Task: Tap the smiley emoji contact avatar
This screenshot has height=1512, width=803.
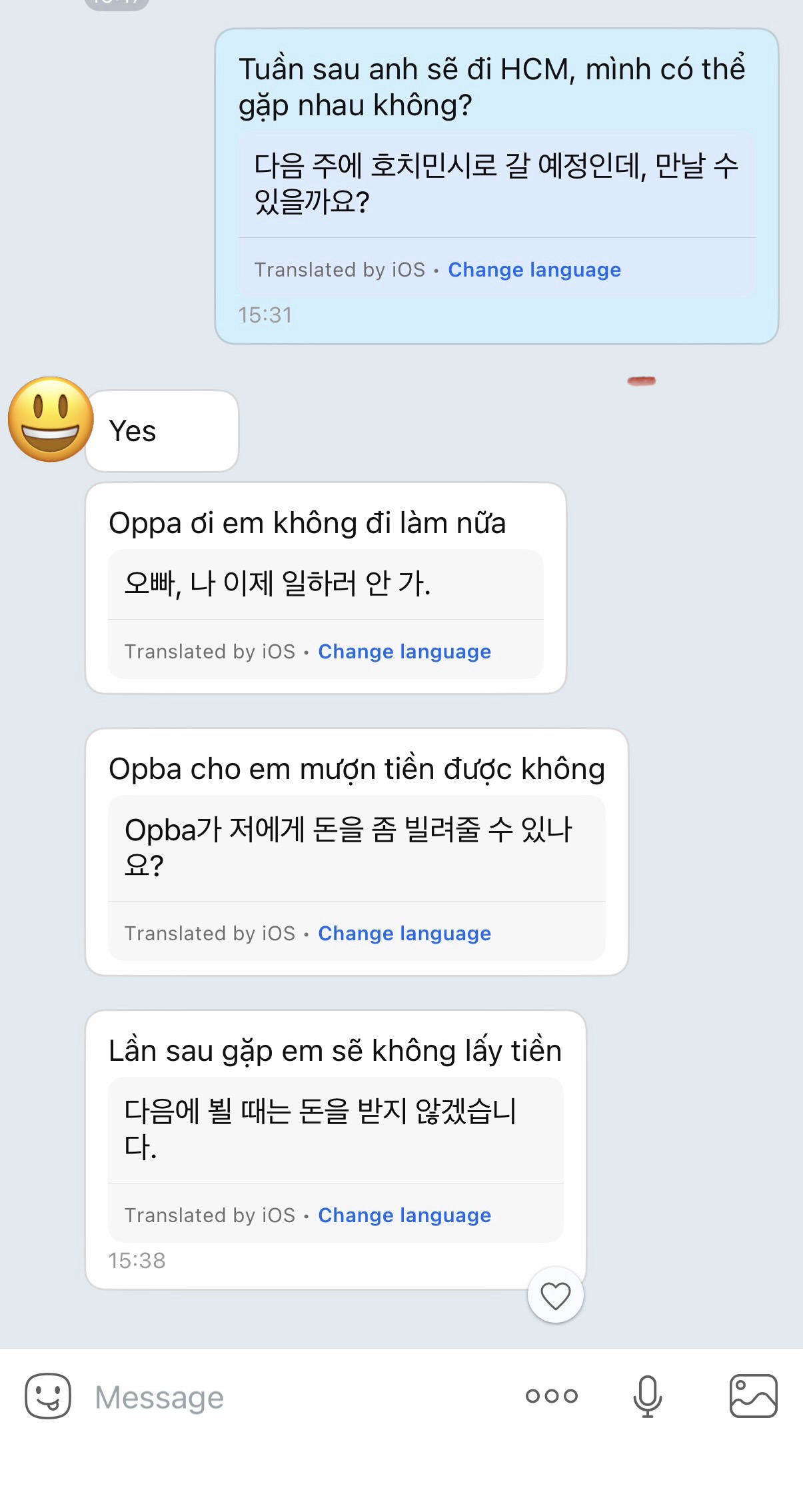Action: click(x=51, y=420)
